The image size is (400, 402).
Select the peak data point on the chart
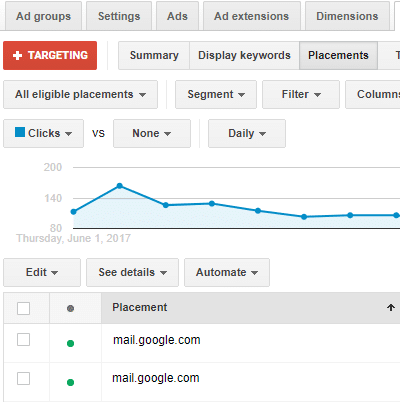(120, 186)
